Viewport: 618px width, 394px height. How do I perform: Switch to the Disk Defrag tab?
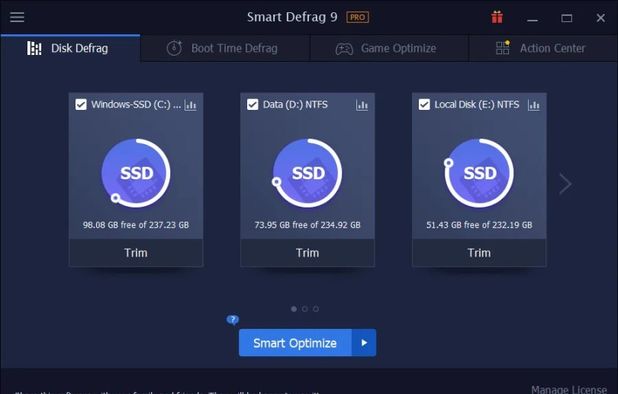70,48
